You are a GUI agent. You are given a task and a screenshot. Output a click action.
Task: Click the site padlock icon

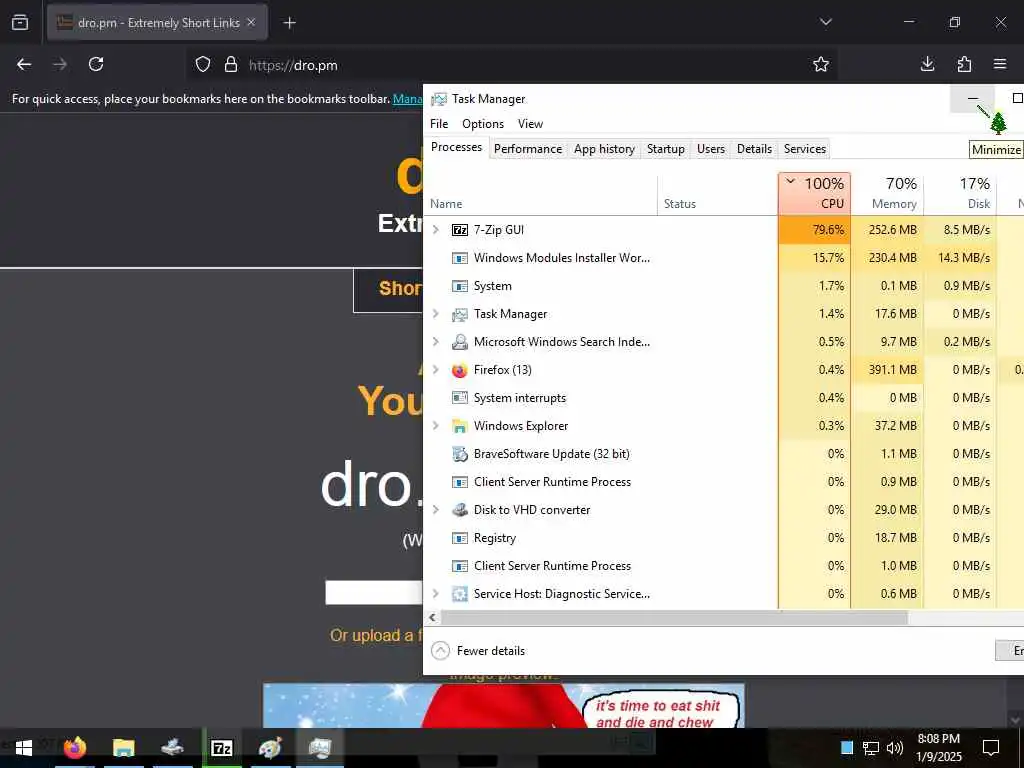click(231, 65)
